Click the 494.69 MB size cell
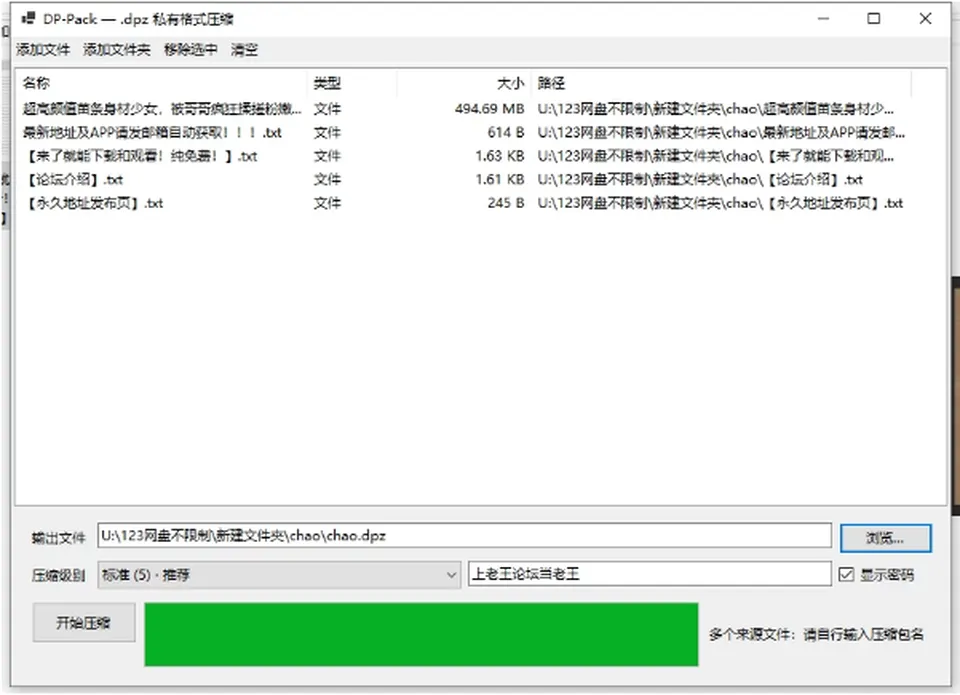Image resolution: width=960 pixels, height=695 pixels. pyautogui.click(x=489, y=109)
